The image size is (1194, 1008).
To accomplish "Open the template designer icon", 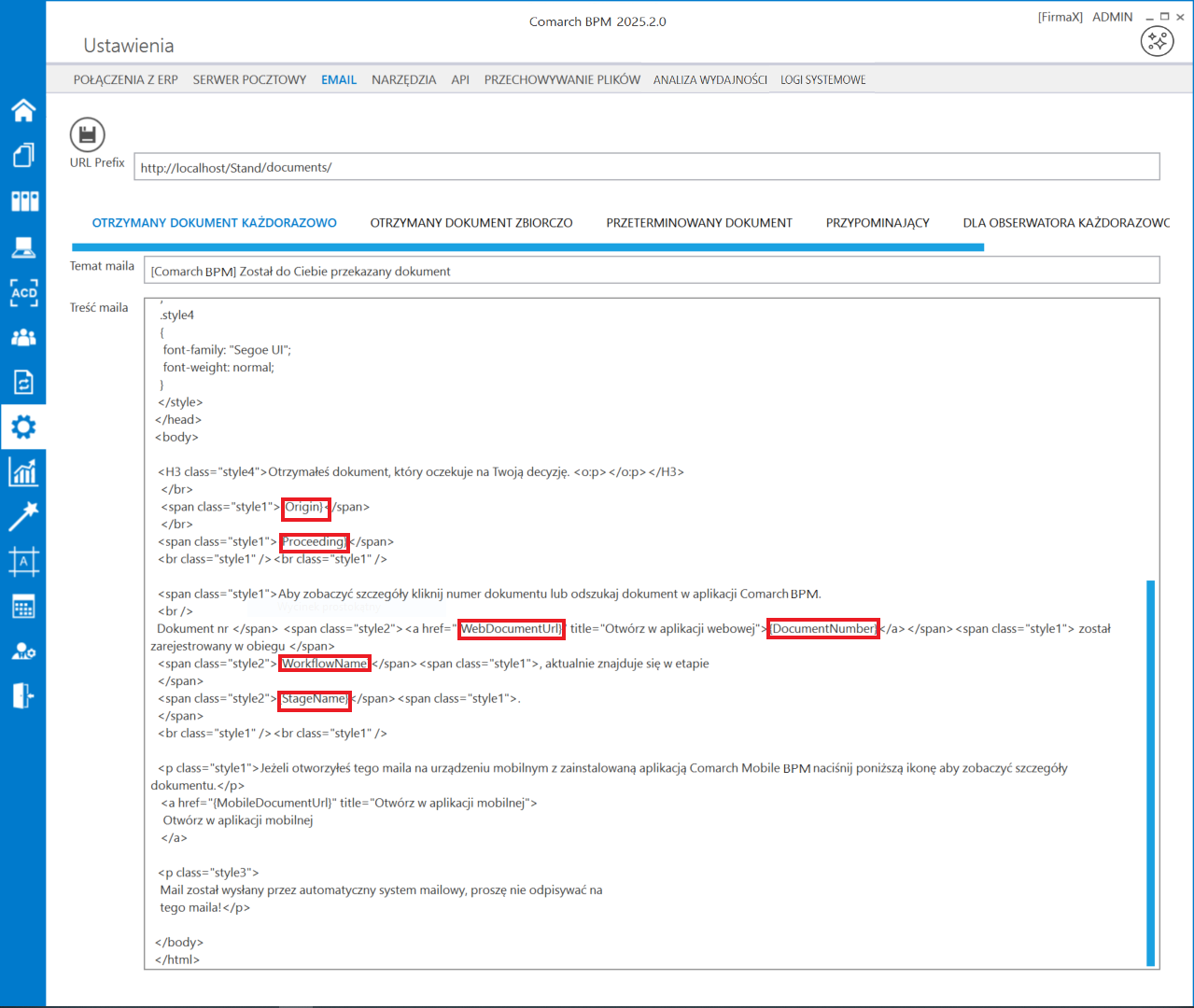I will point(23,561).
